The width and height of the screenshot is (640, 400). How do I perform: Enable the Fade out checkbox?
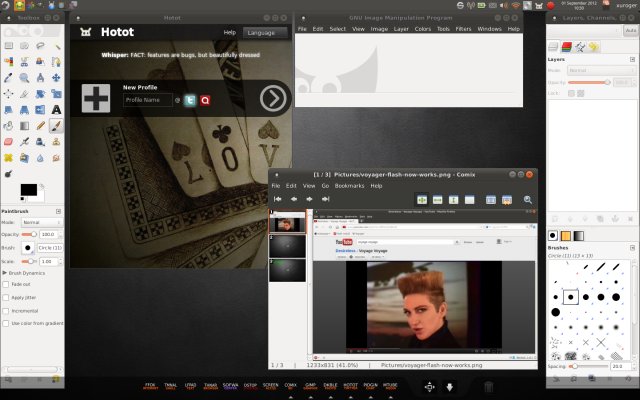point(8,284)
